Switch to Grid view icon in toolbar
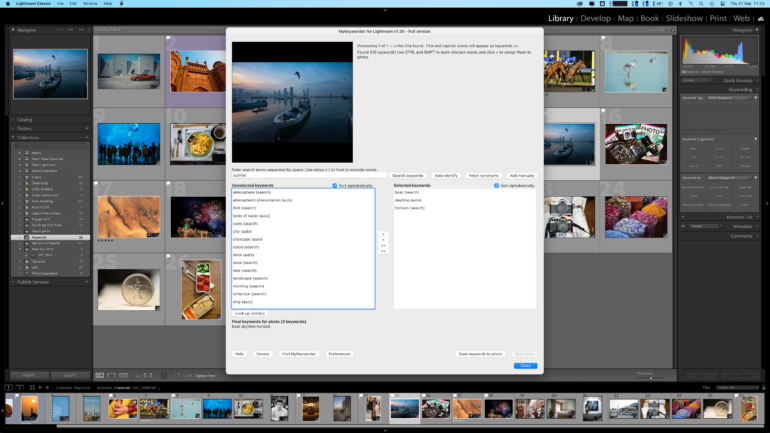Image resolution: width=770 pixels, height=433 pixels. click(x=100, y=376)
